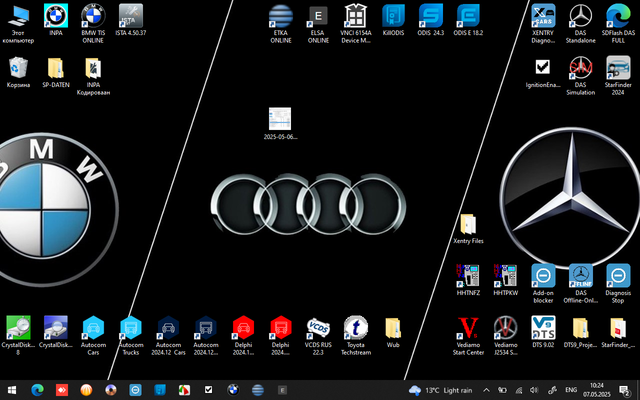Viewport: 640px width, 400px height.
Task: Click the blue circle-minus taskbar icon
Action: pyautogui.click(x=135, y=390)
